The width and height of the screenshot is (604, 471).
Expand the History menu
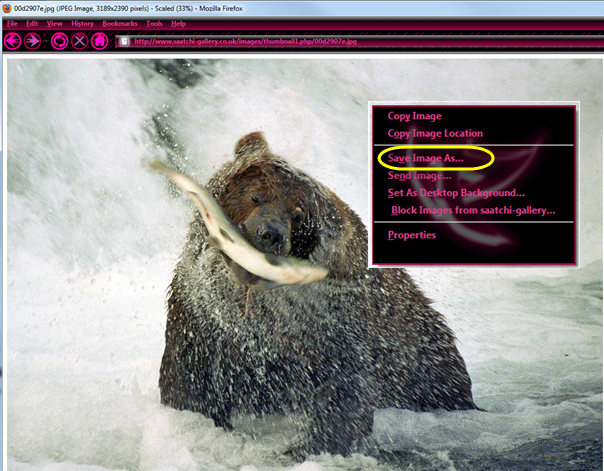(83, 23)
